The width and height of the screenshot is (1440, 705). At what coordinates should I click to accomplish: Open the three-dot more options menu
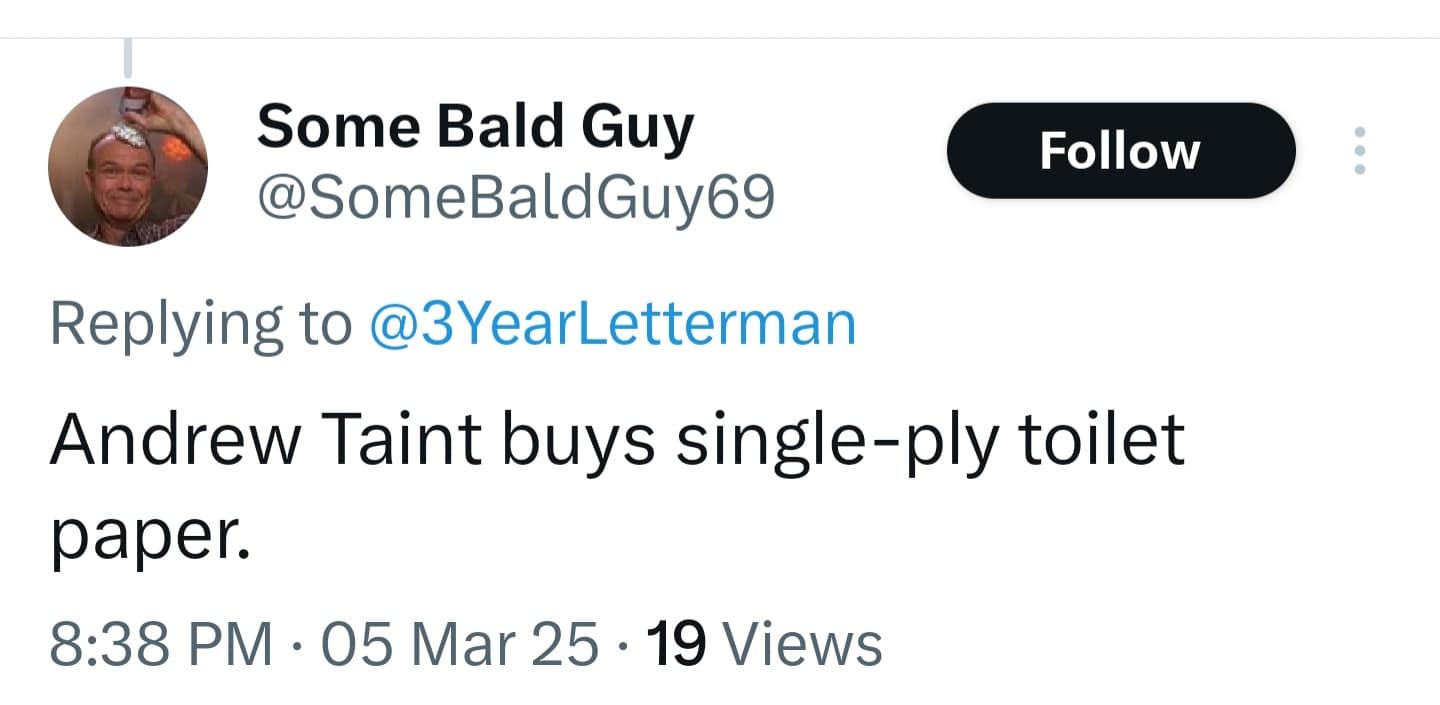[x=1359, y=151]
